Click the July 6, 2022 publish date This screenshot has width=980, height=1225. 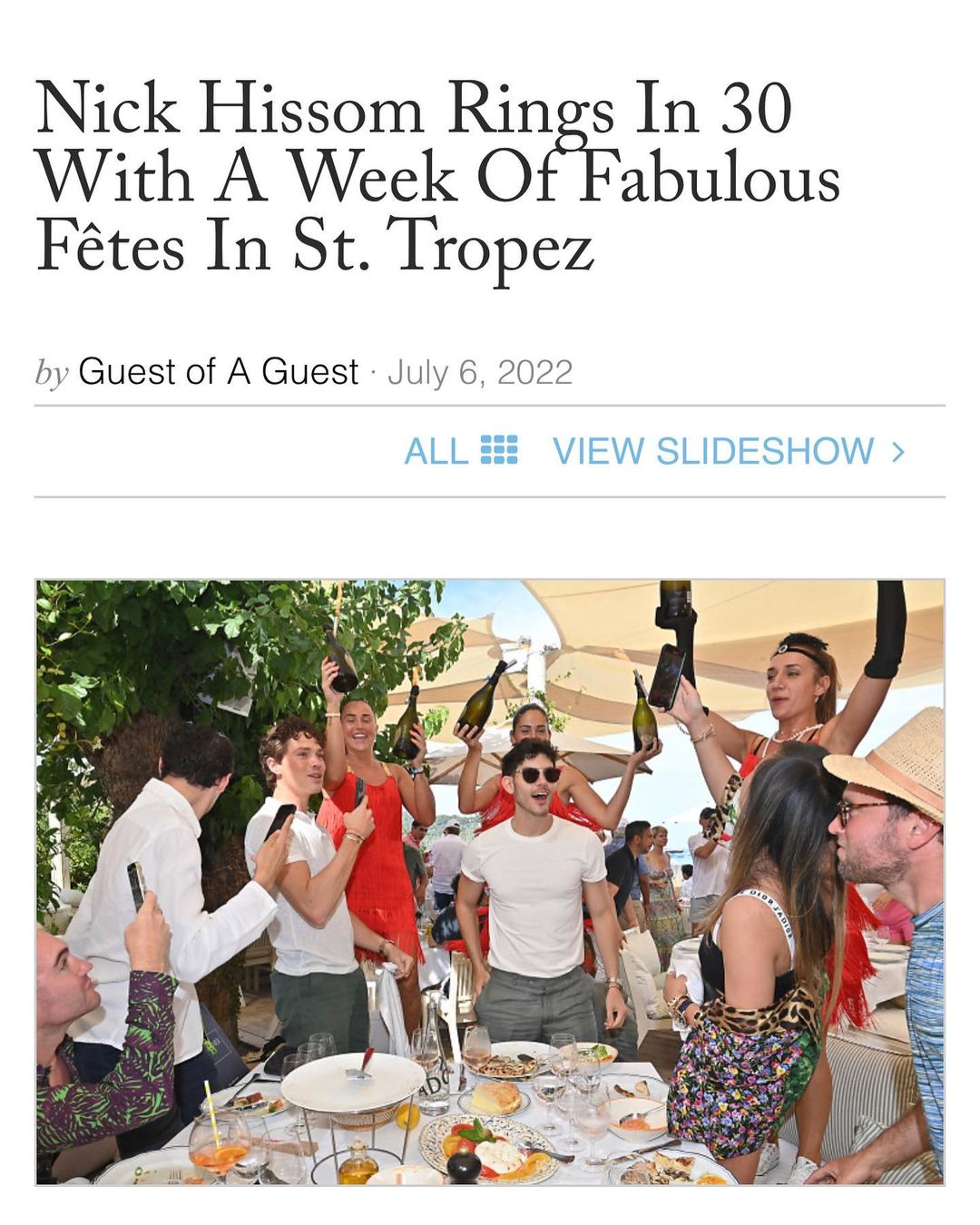click(x=480, y=372)
